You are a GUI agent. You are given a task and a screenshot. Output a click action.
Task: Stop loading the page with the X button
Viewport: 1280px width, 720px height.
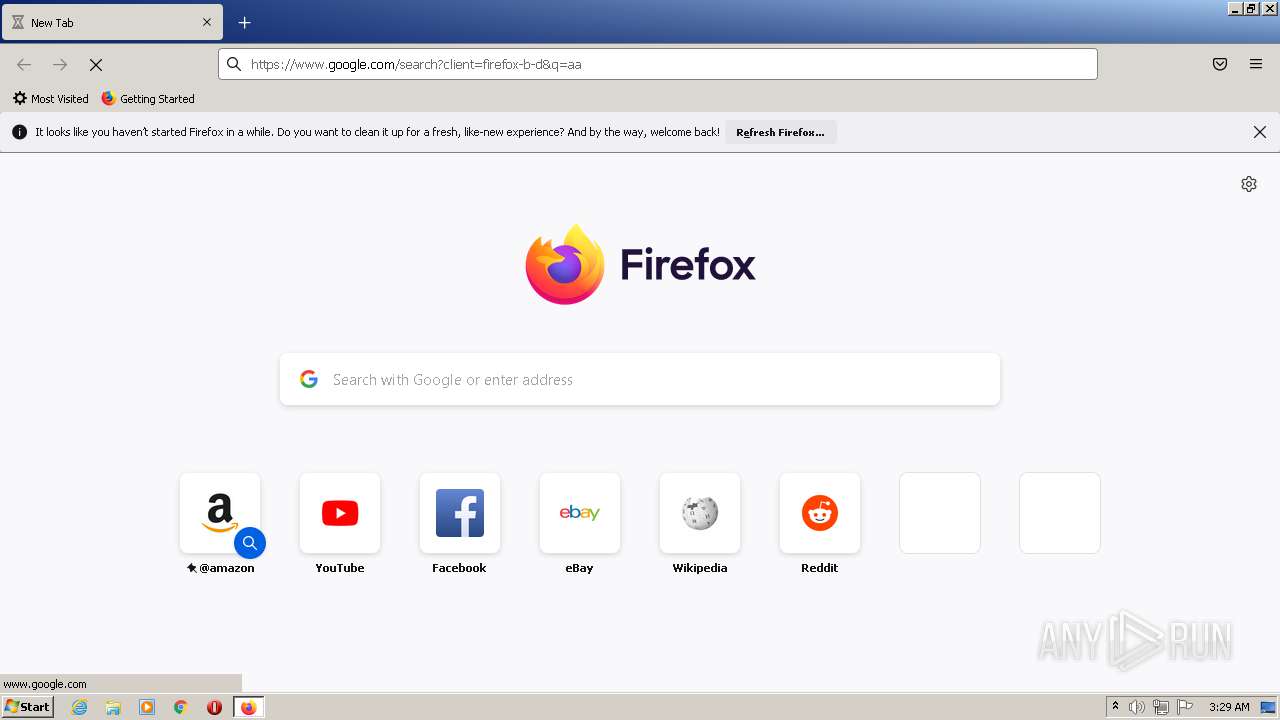[96, 64]
